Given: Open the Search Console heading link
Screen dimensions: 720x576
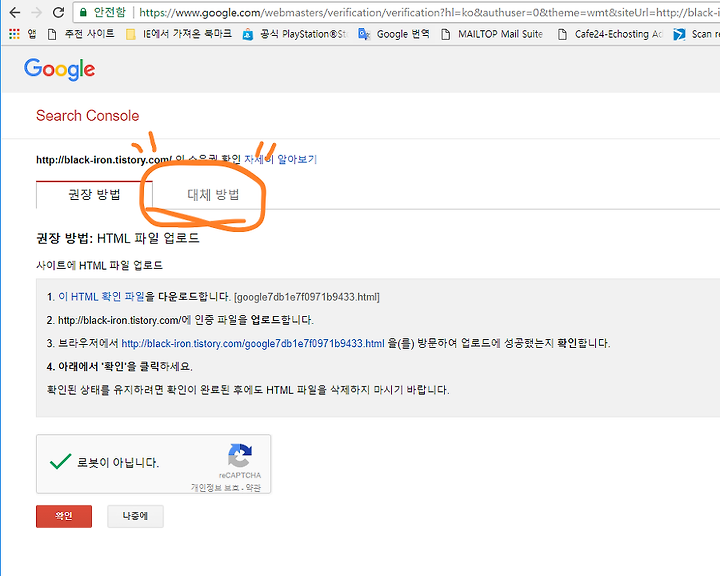Looking at the screenshot, I should [88, 116].
